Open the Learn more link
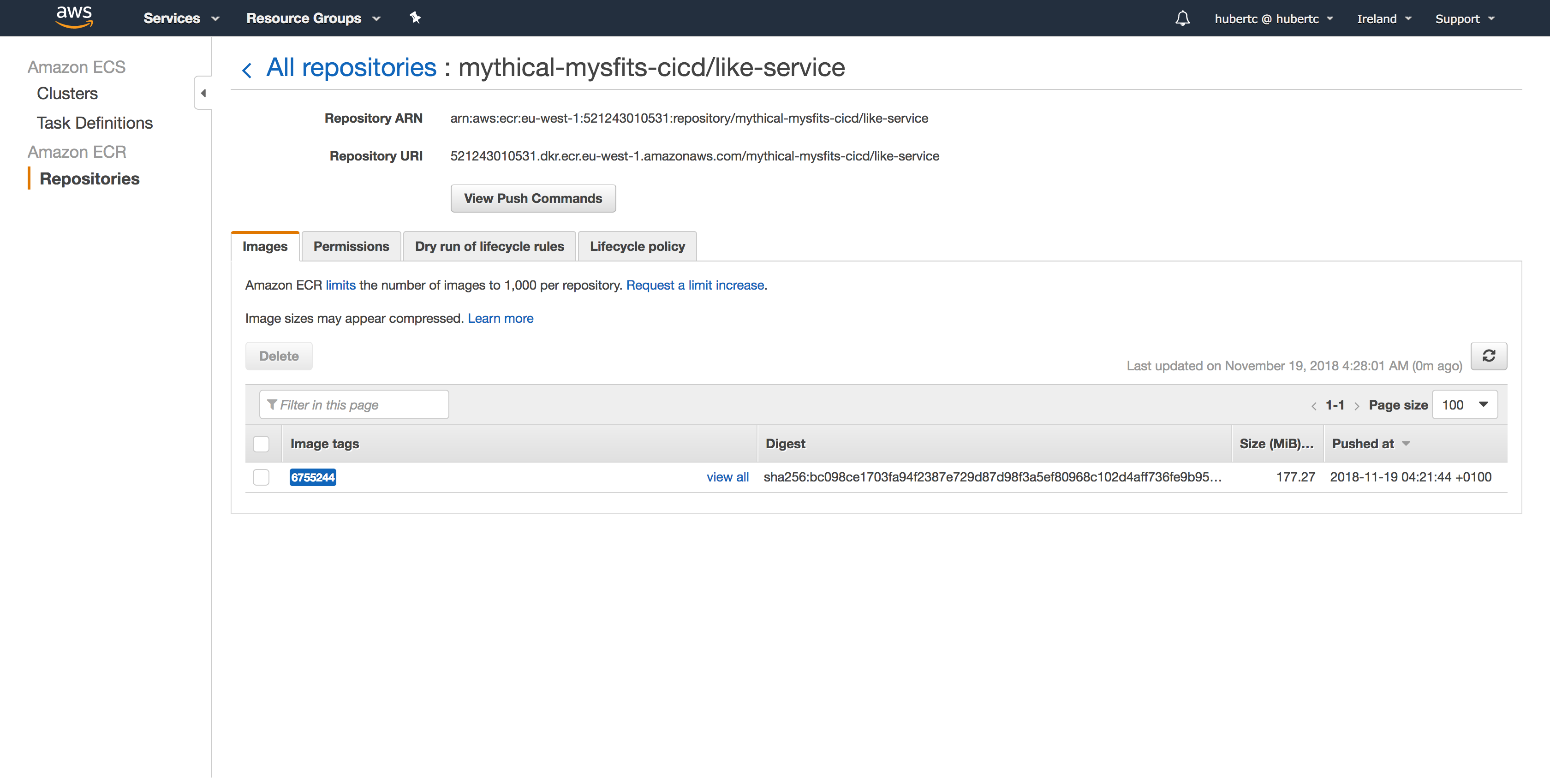 point(501,318)
